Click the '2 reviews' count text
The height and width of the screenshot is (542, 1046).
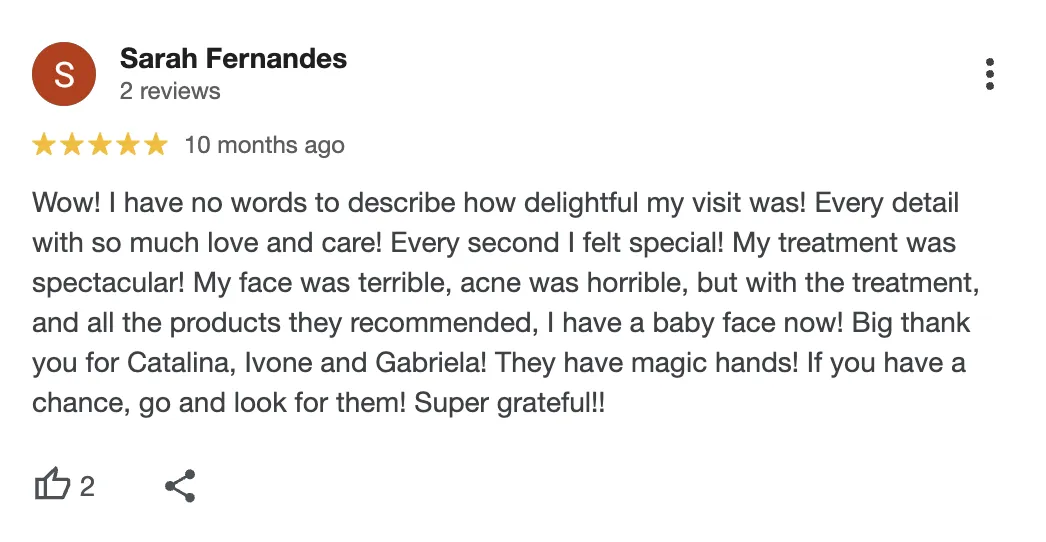[x=170, y=91]
